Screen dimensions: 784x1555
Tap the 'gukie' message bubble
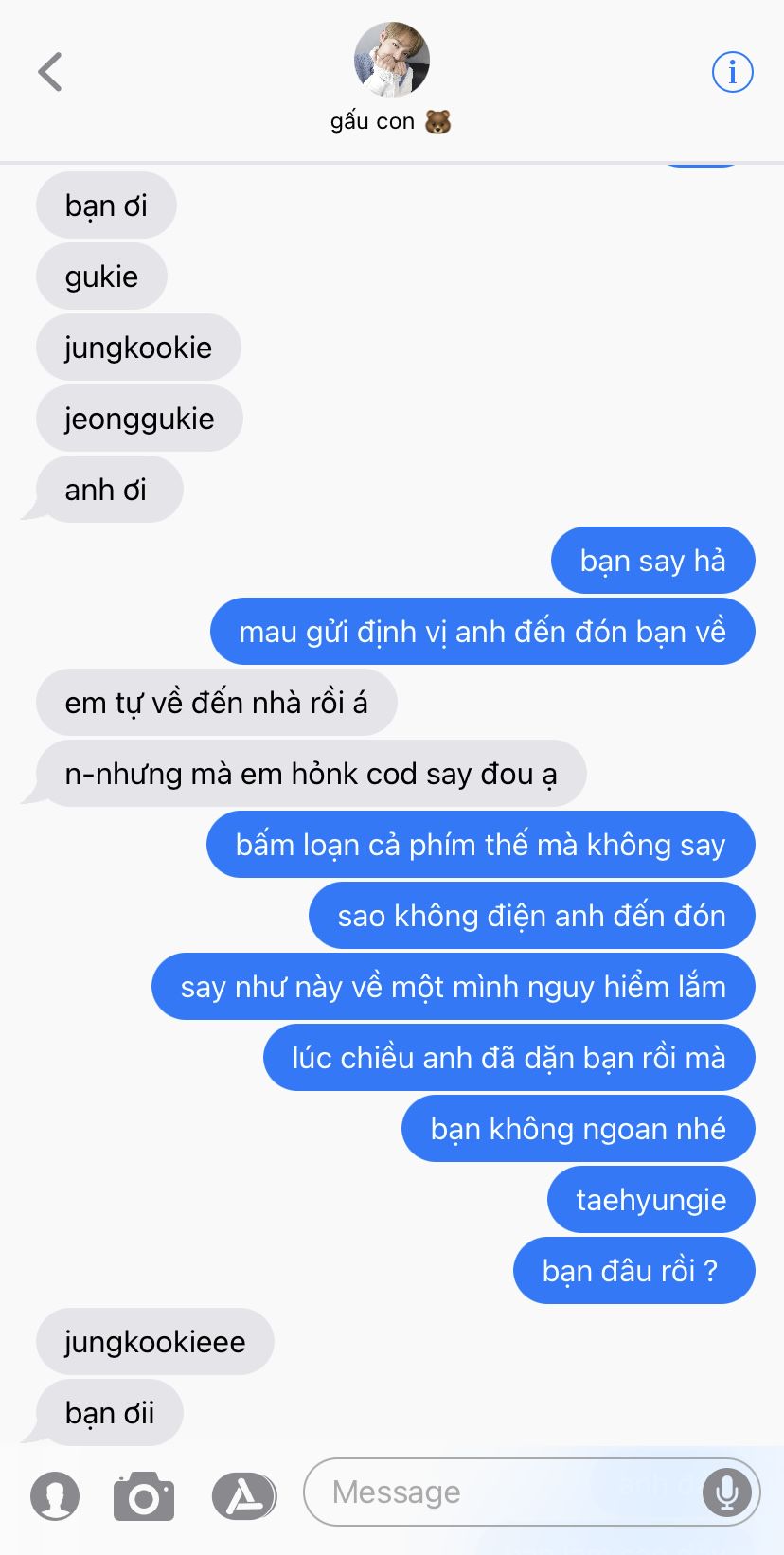tap(101, 277)
